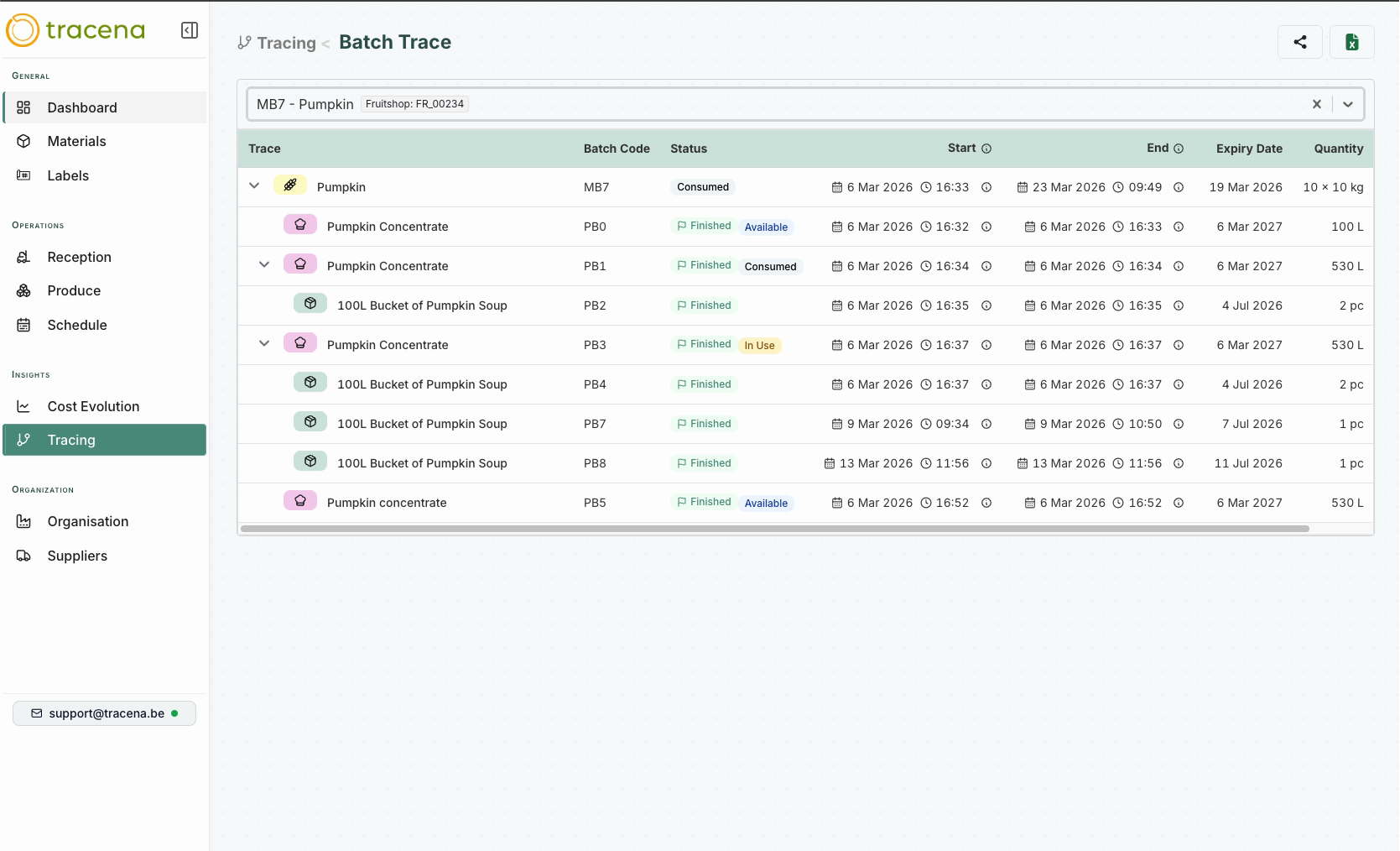Click the support@tracena.be email button

click(x=104, y=713)
